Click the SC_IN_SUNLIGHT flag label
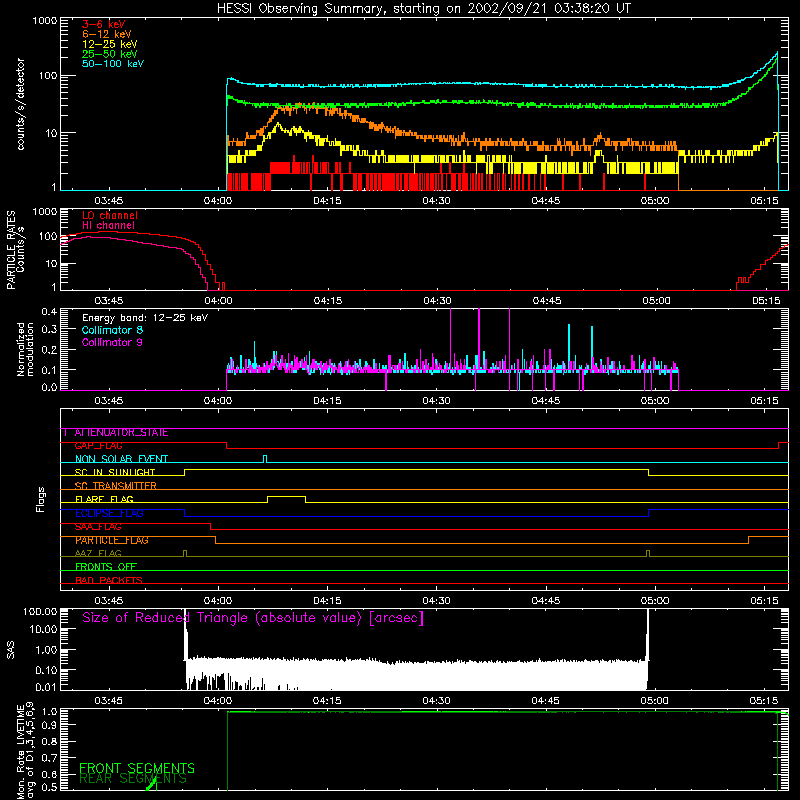Screen dimensions: 800x800 click(x=115, y=472)
